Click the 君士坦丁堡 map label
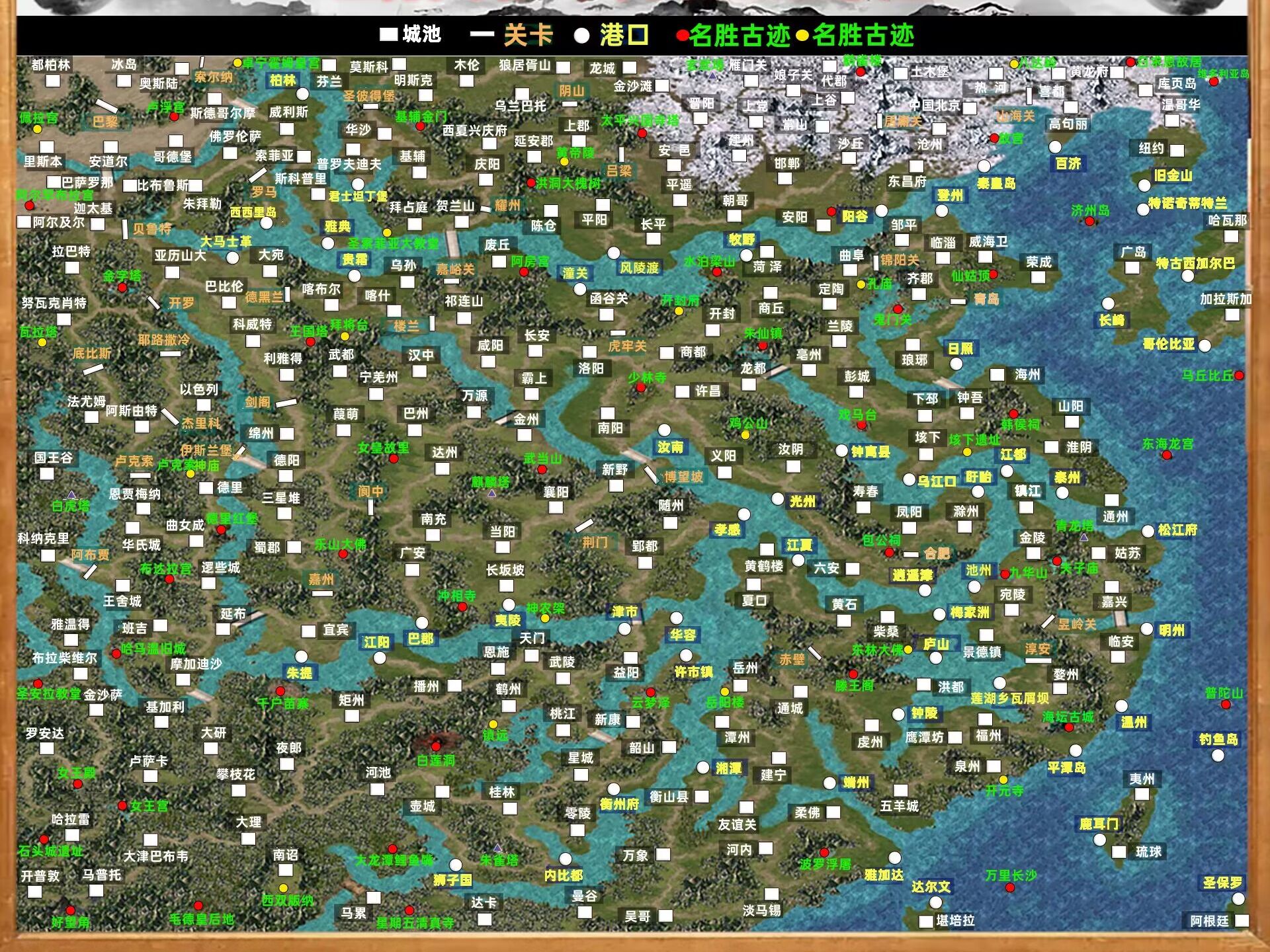This screenshot has height=952, width=1270. pyautogui.click(x=358, y=196)
